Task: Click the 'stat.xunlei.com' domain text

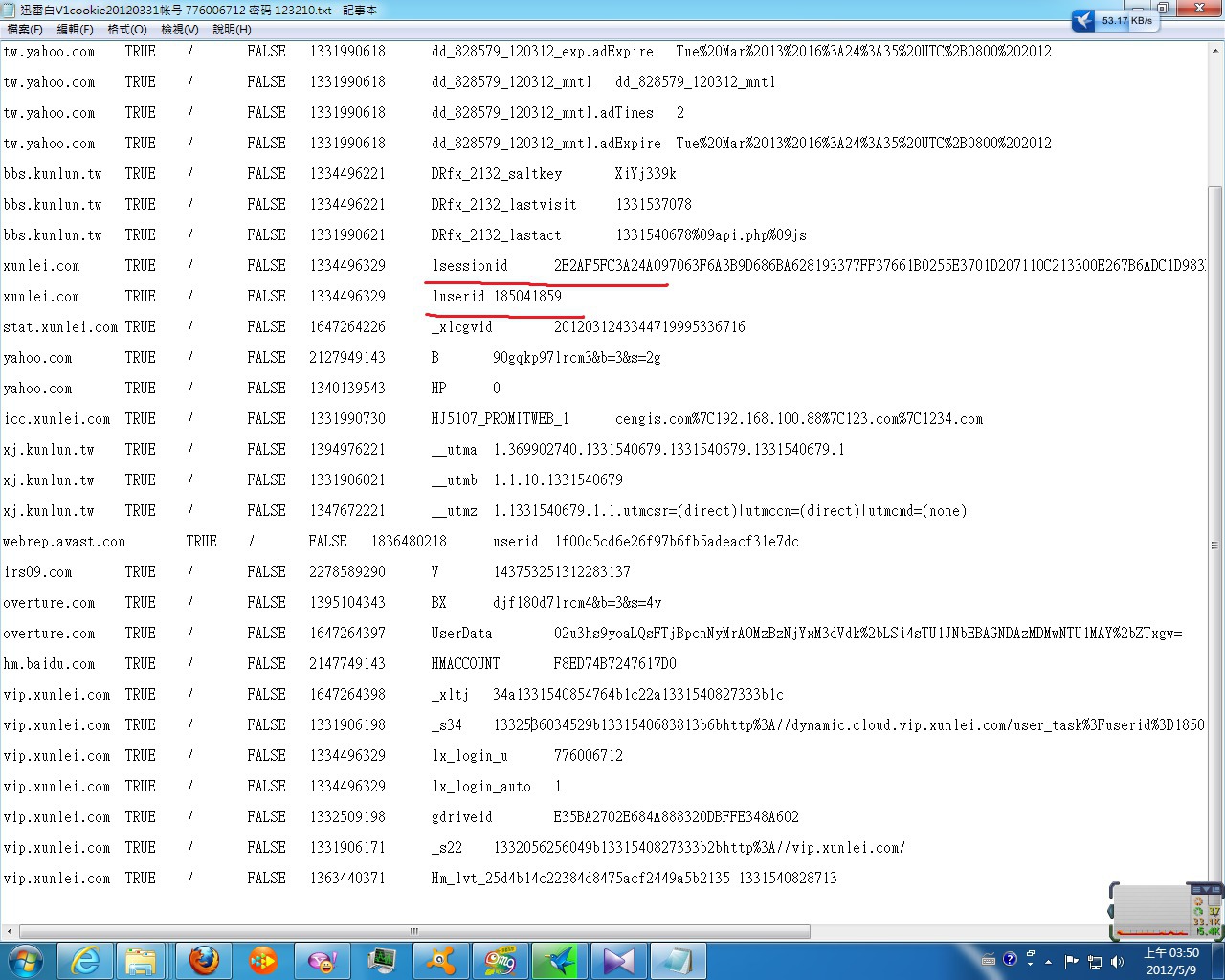Action: (60, 327)
